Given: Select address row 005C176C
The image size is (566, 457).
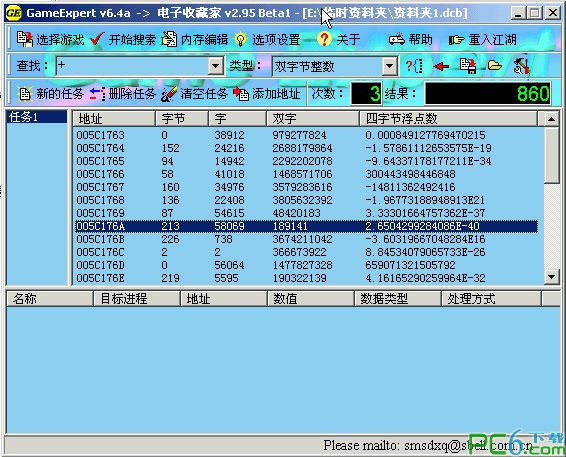Looking at the screenshot, I should tap(306, 252).
